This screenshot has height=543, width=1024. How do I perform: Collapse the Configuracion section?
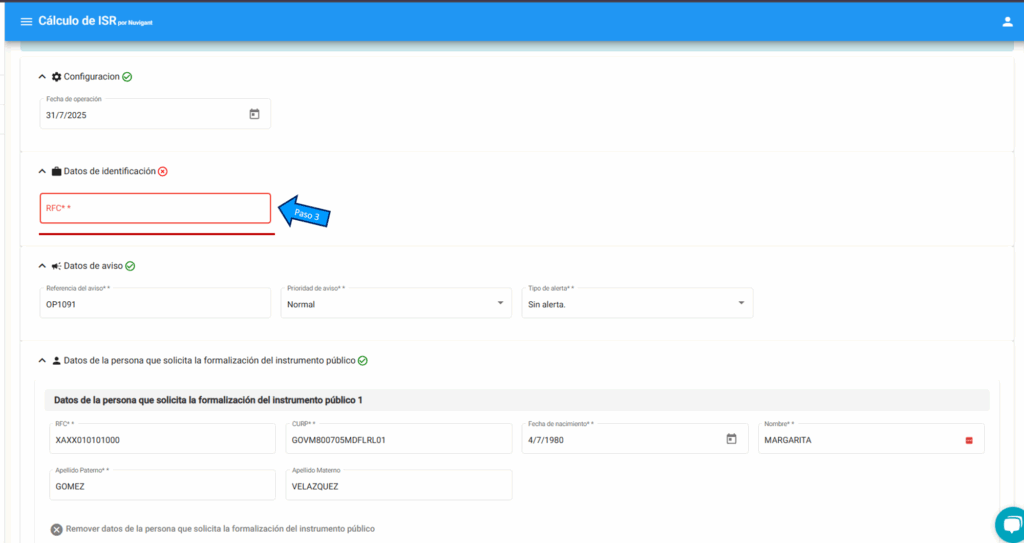coord(42,77)
